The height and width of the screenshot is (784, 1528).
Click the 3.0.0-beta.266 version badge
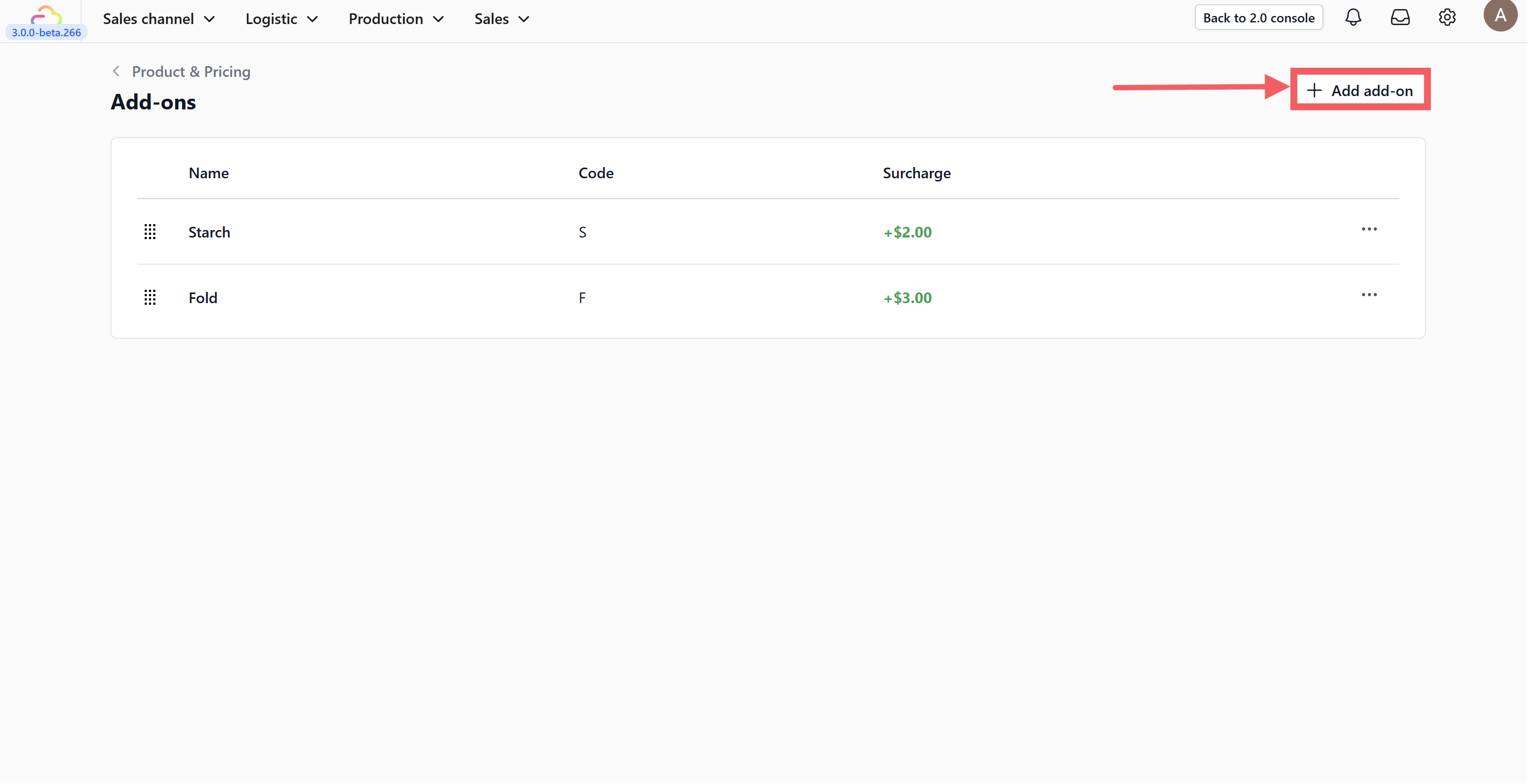point(46,33)
